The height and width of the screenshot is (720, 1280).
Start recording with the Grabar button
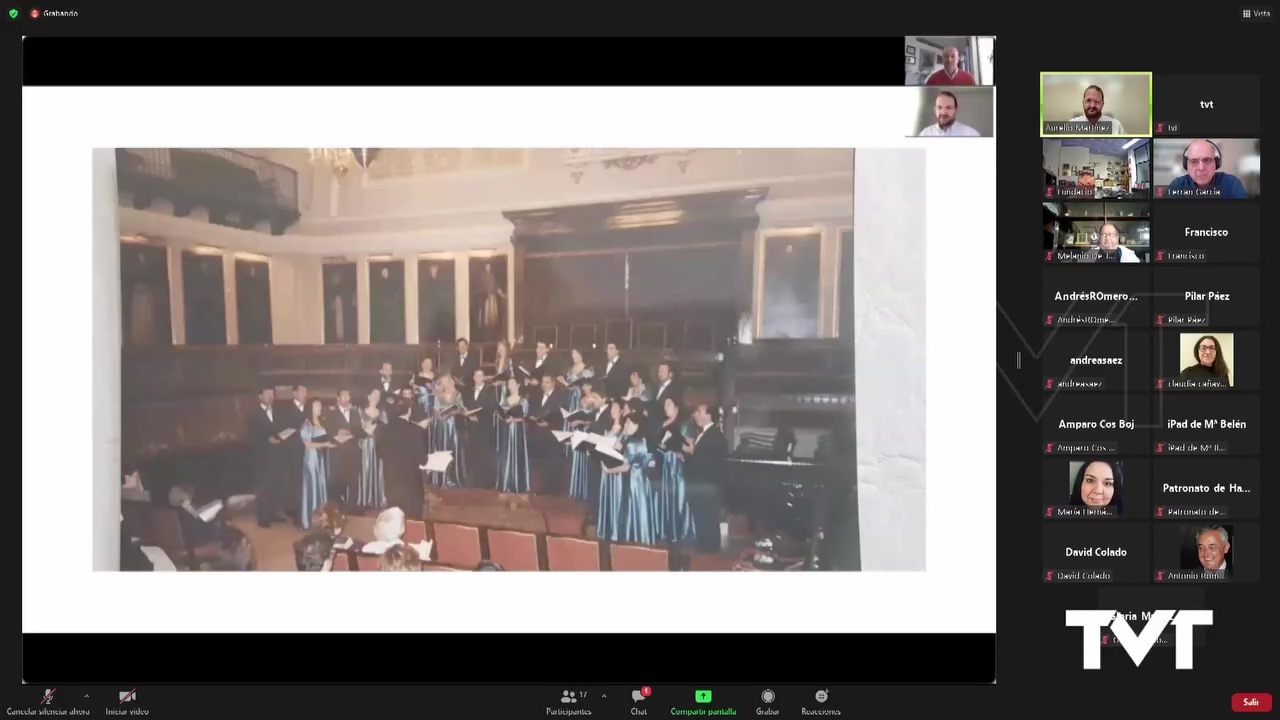tap(767, 702)
